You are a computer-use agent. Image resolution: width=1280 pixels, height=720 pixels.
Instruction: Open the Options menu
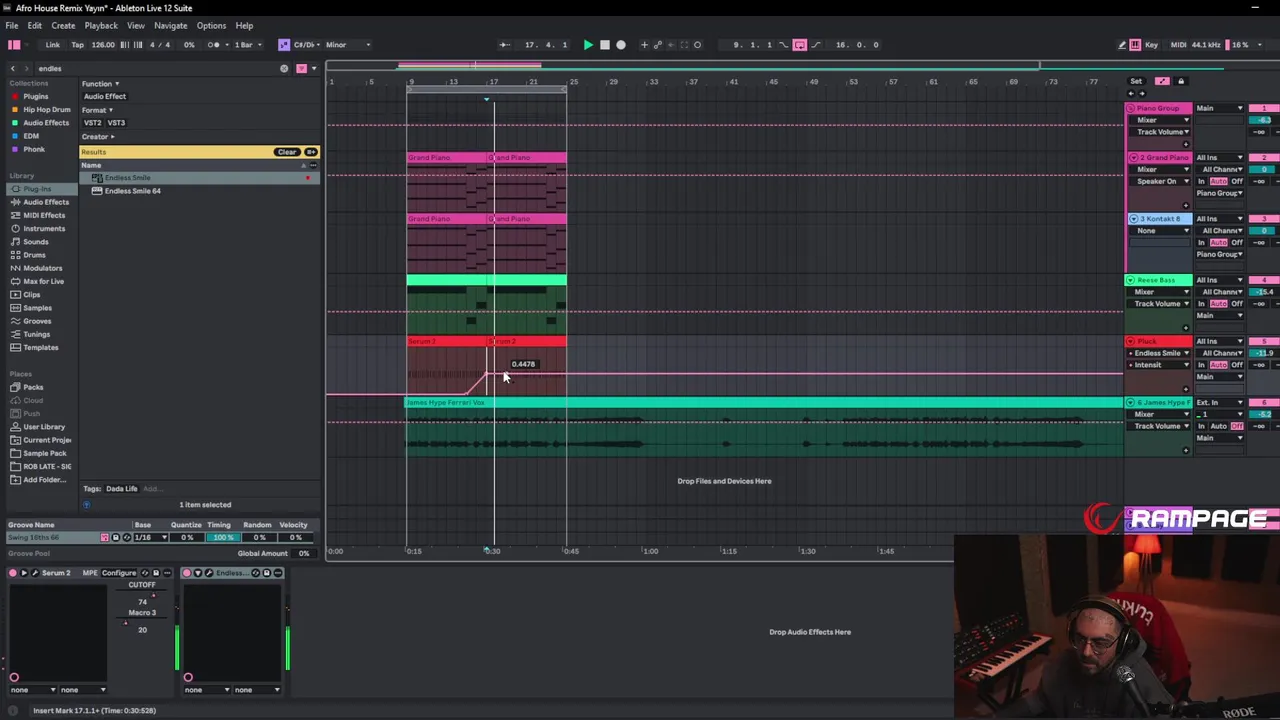[x=211, y=25]
